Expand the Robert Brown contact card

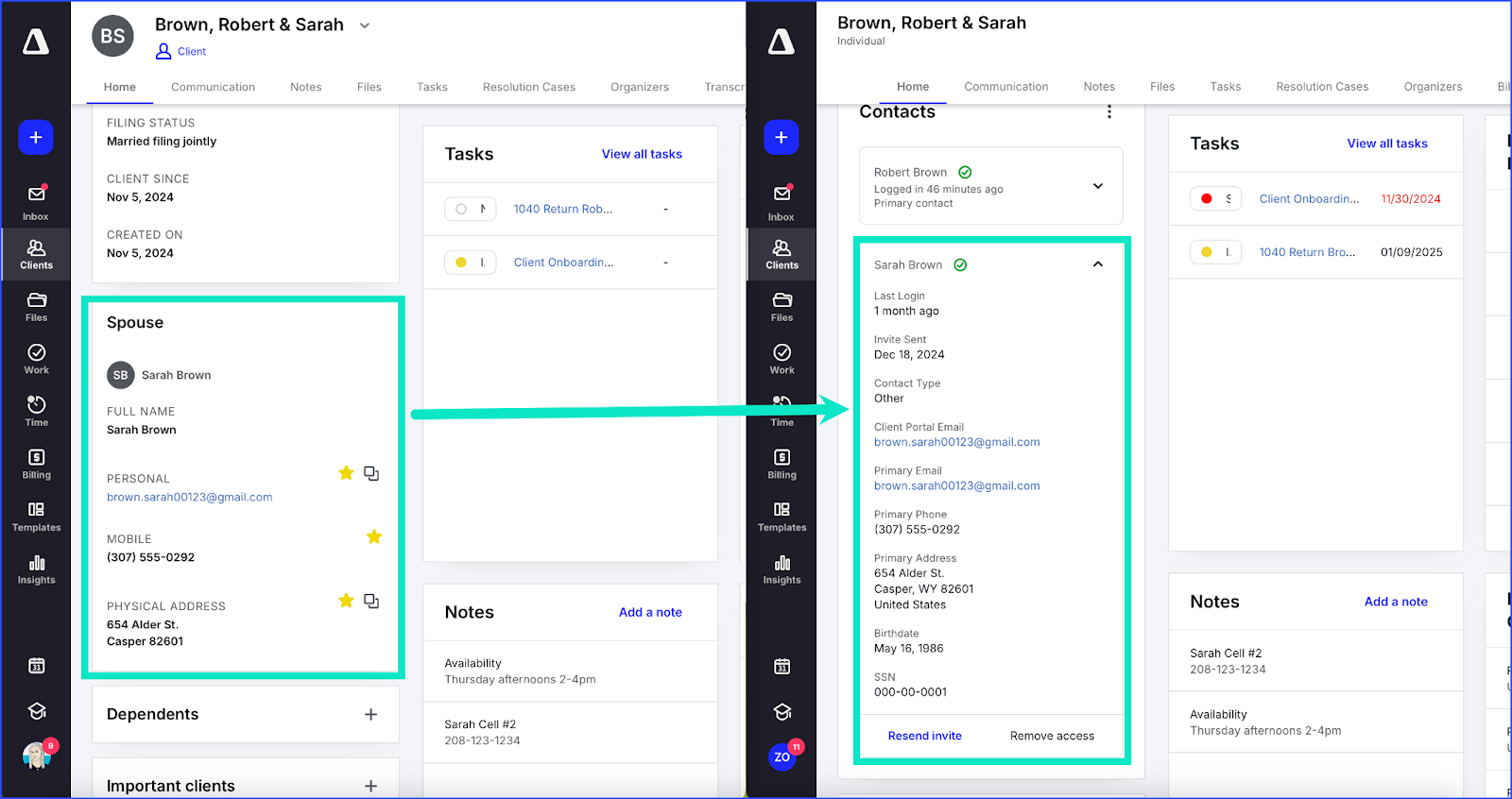(x=1097, y=186)
